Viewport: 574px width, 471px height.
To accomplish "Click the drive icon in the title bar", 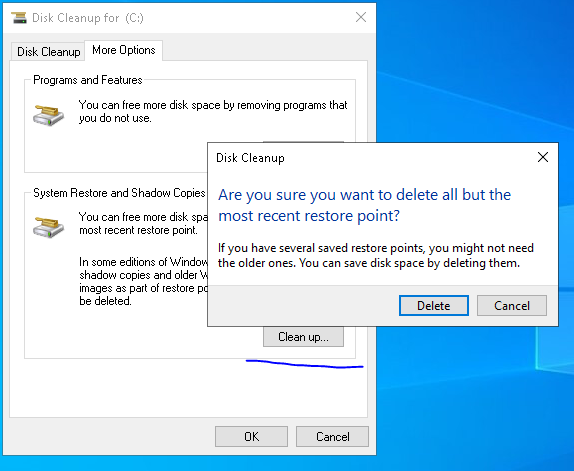I will (19, 18).
